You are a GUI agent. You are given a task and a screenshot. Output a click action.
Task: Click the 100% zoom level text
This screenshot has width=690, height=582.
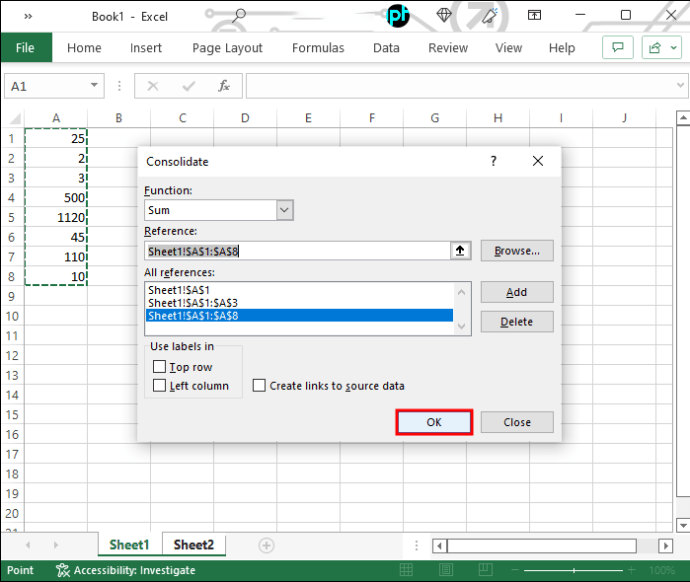pyautogui.click(x=662, y=571)
